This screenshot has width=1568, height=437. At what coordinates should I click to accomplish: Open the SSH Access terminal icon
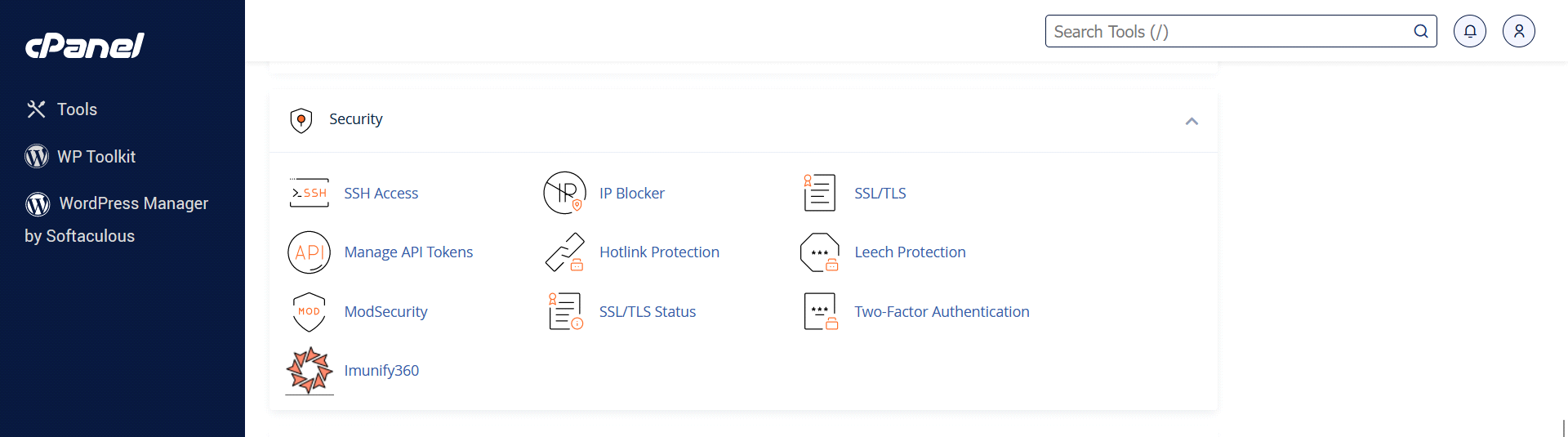pyautogui.click(x=309, y=193)
